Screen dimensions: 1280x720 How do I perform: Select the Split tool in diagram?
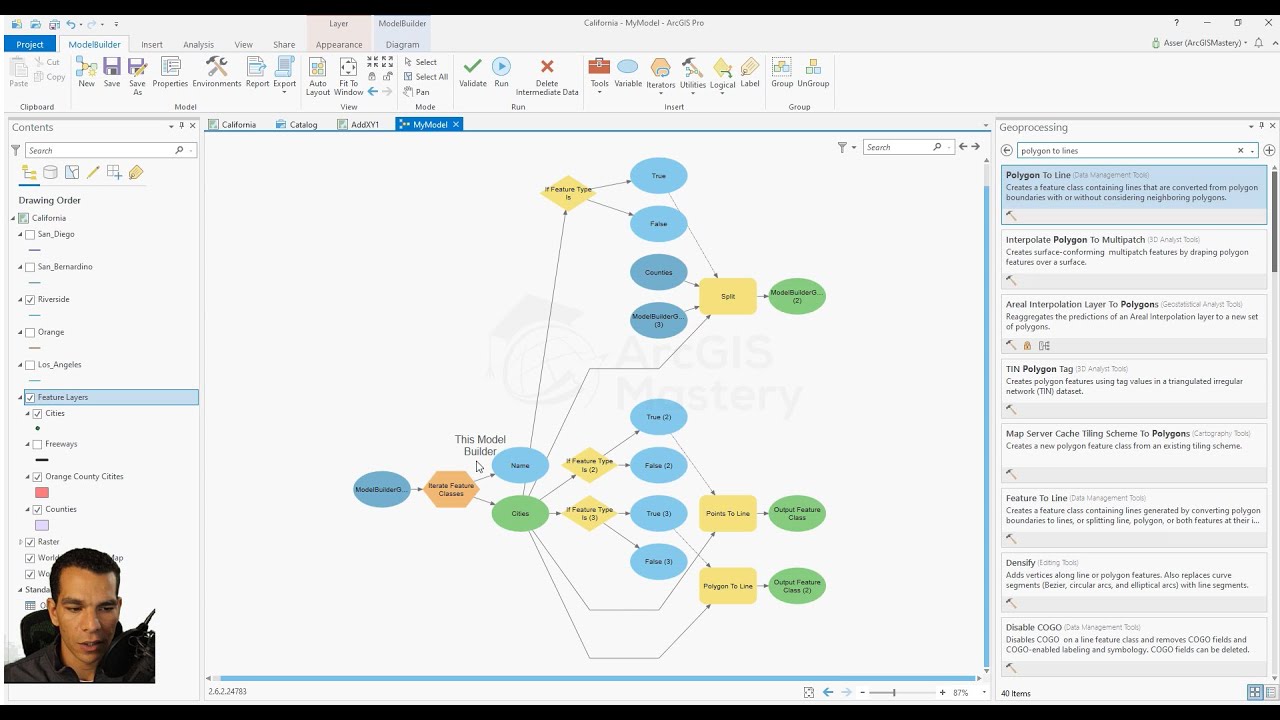728,296
